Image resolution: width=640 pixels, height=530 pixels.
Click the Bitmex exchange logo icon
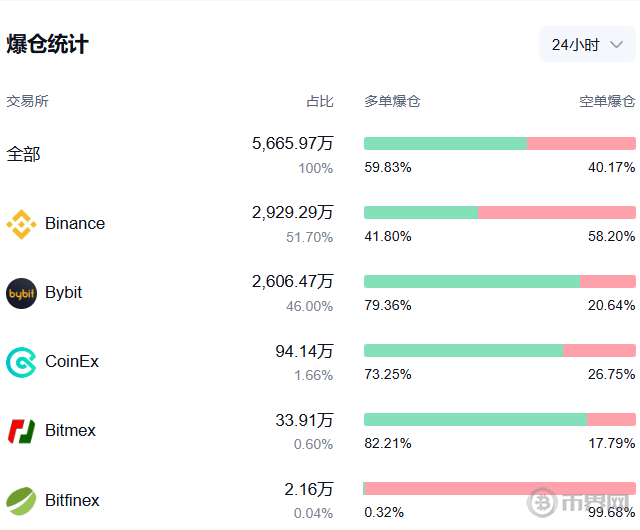tap(21, 431)
